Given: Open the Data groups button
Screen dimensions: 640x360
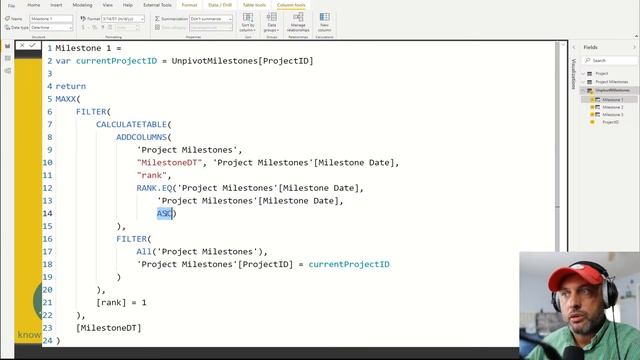Looking at the screenshot, I should tap(271, 22).
